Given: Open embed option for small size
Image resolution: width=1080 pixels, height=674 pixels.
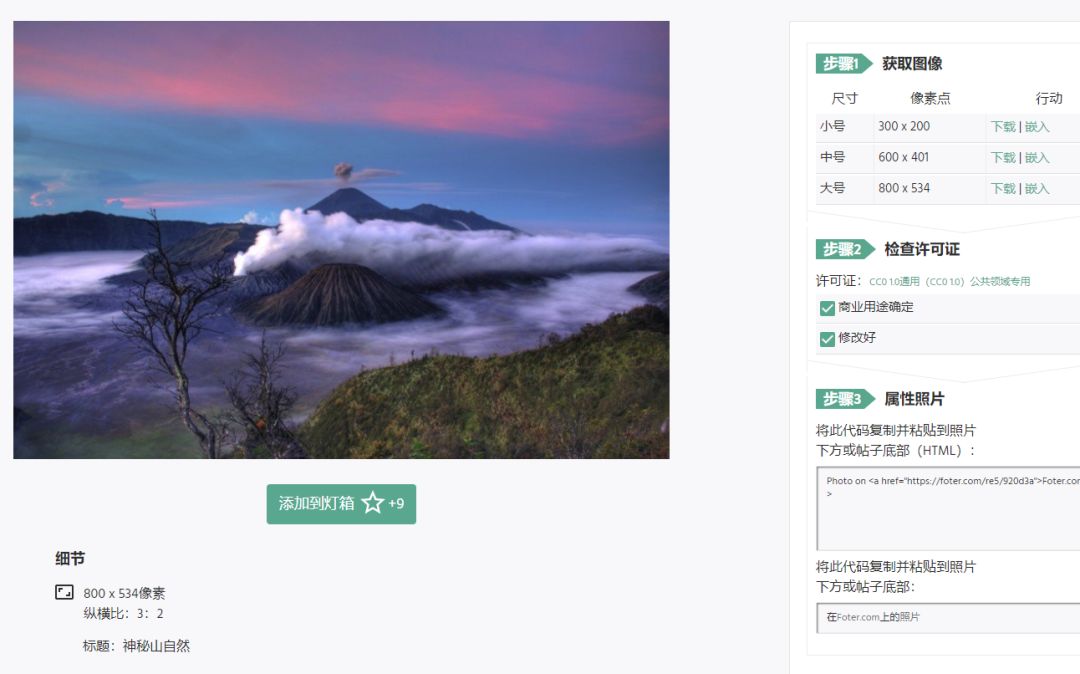Looking at the screenshot, I should (x=1037, y=127).
